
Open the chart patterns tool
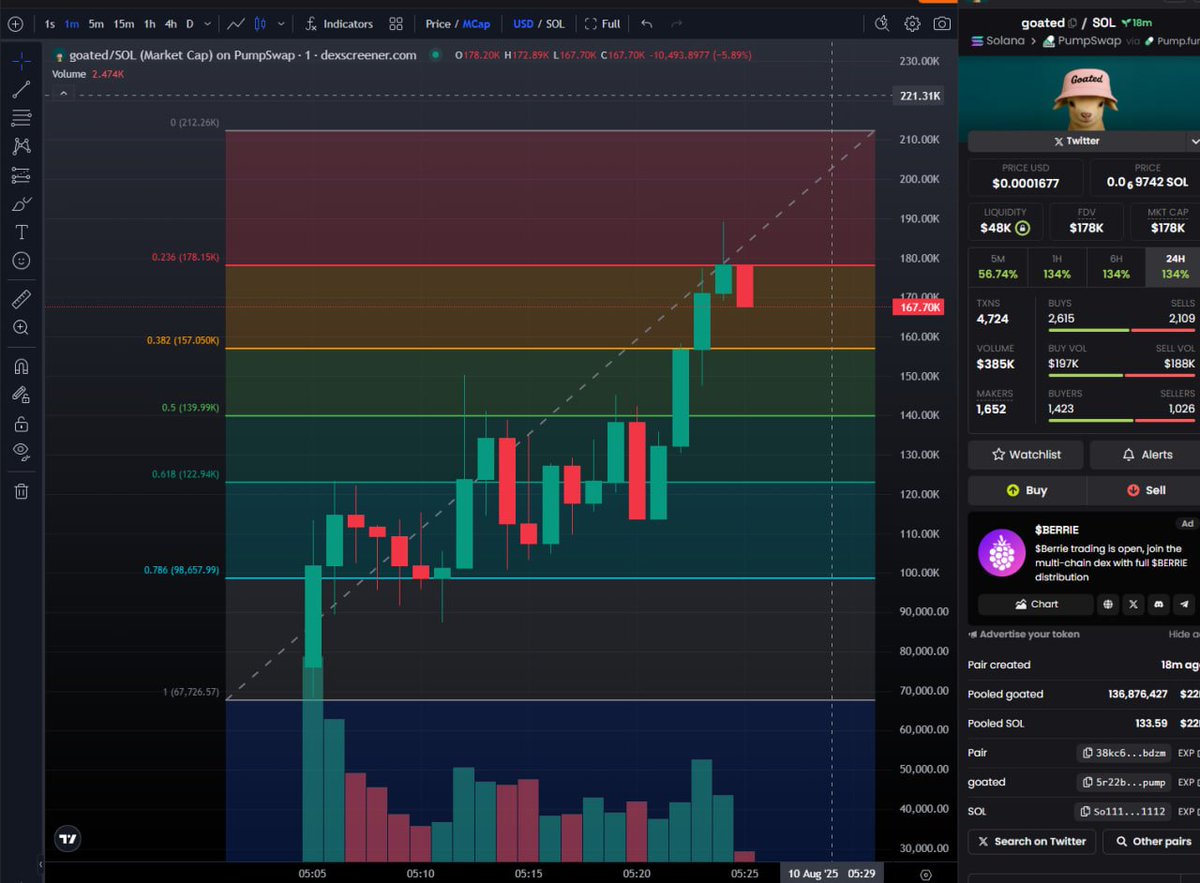[21, 146]
